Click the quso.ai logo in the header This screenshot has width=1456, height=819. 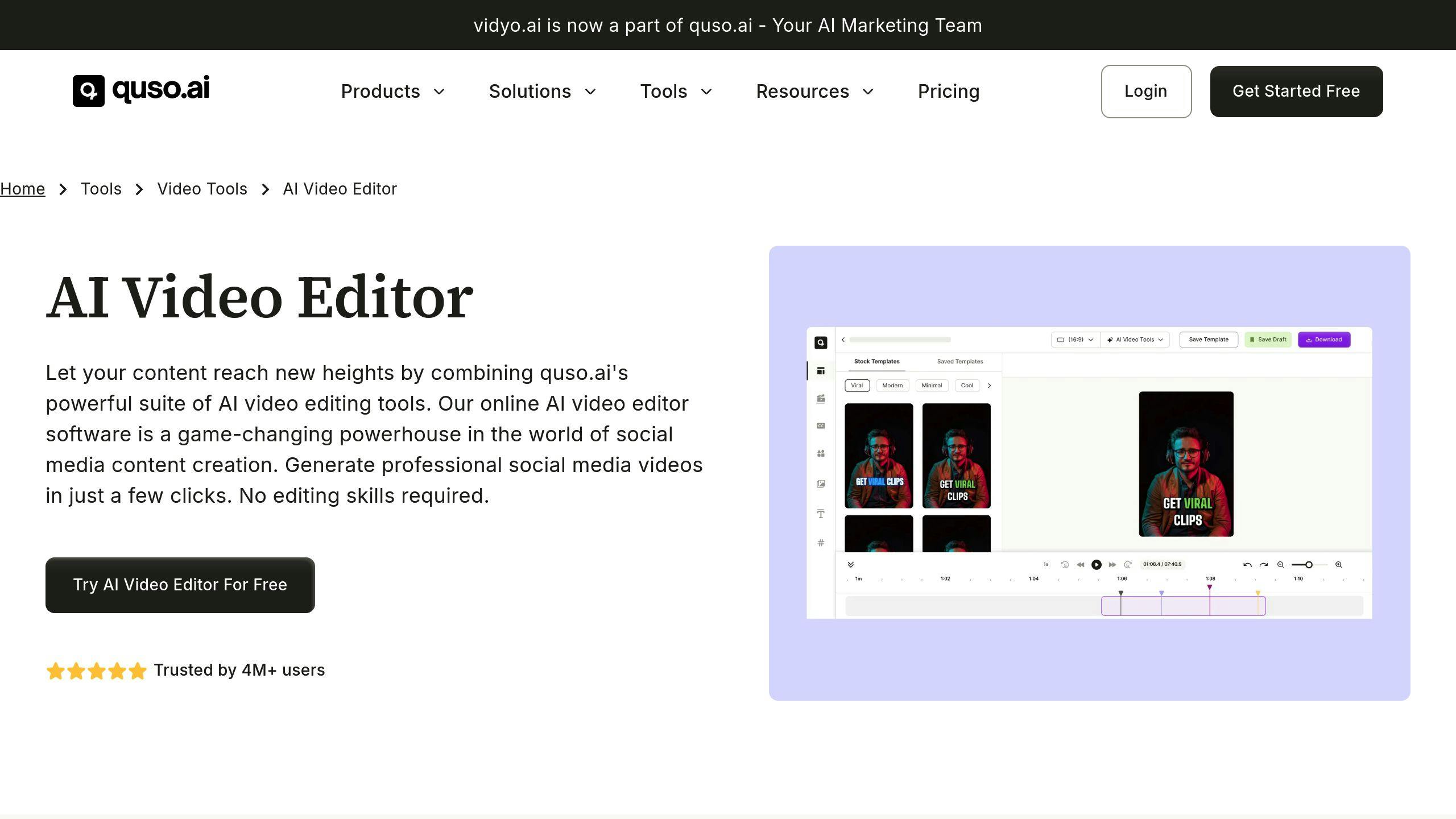pos(141,90)
